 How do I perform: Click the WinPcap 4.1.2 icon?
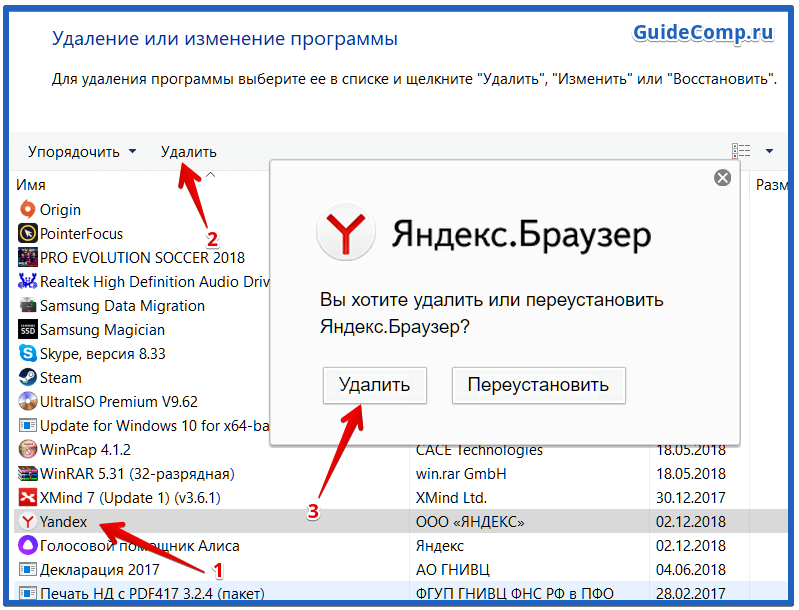[28, 449]
